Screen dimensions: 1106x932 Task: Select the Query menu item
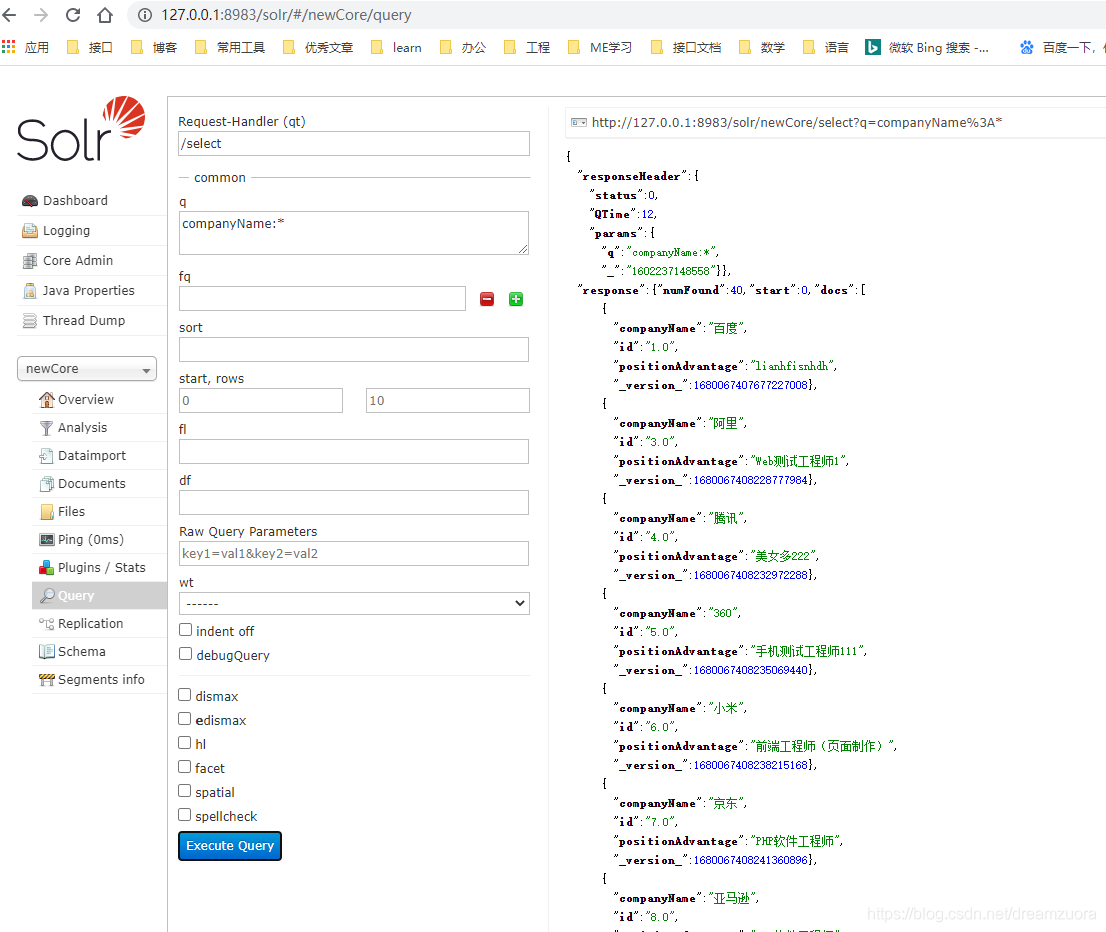click(99, 595)
